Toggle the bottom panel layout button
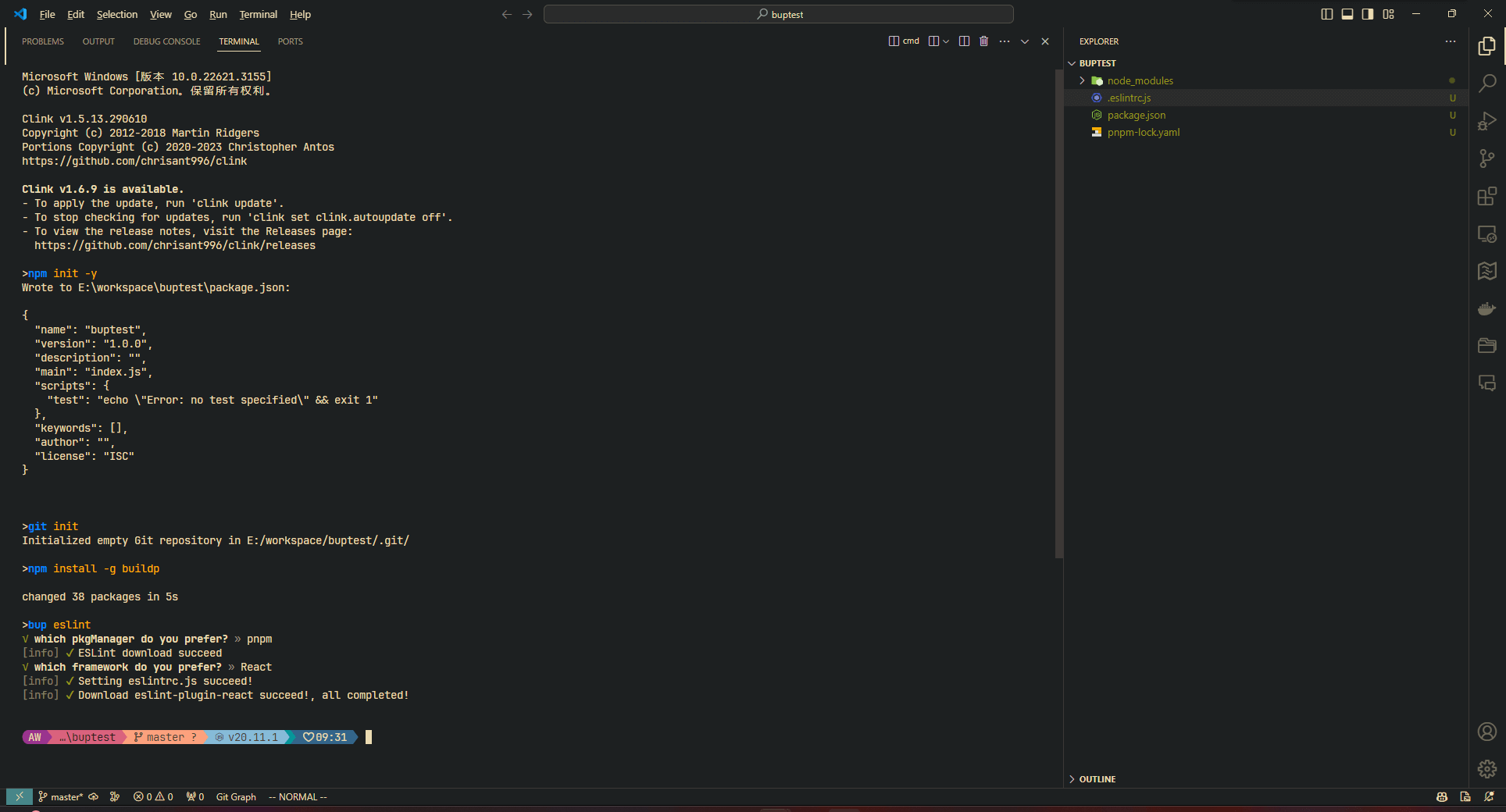 tap(1347, 14)
